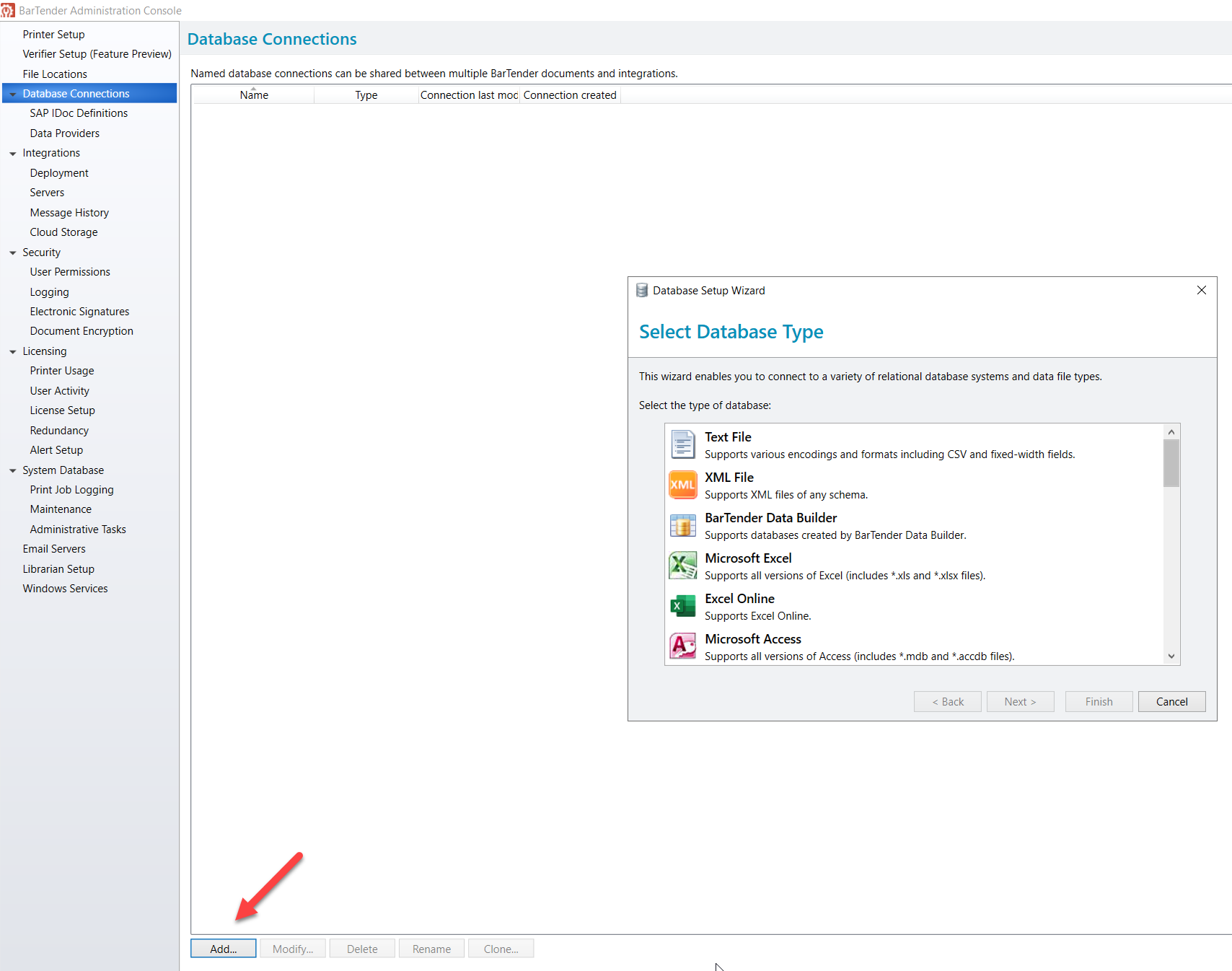The width and height of the screenshot is (1232, 971).
Task: Open Printer Setup in sidebar
Action: pyautogui.click(x=53, y=34)
